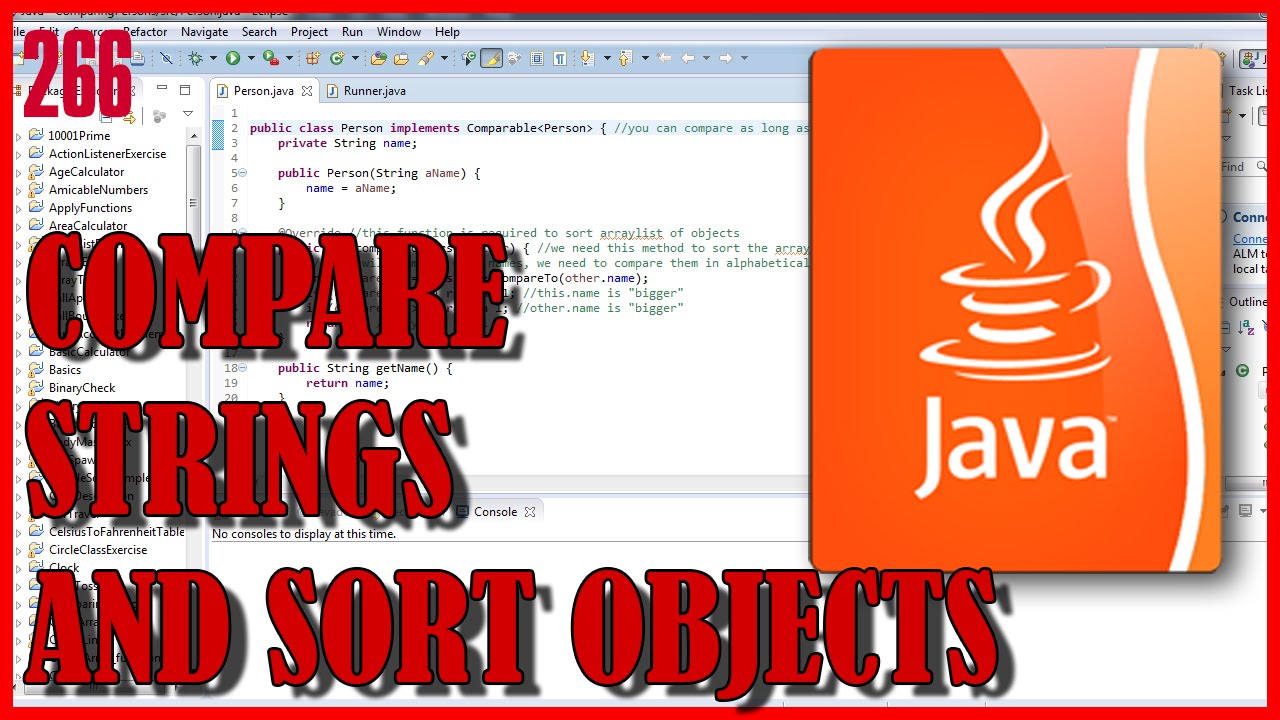Open the Help menu
Viewport: 1280px width, 720px height.
tap(447, 32)
